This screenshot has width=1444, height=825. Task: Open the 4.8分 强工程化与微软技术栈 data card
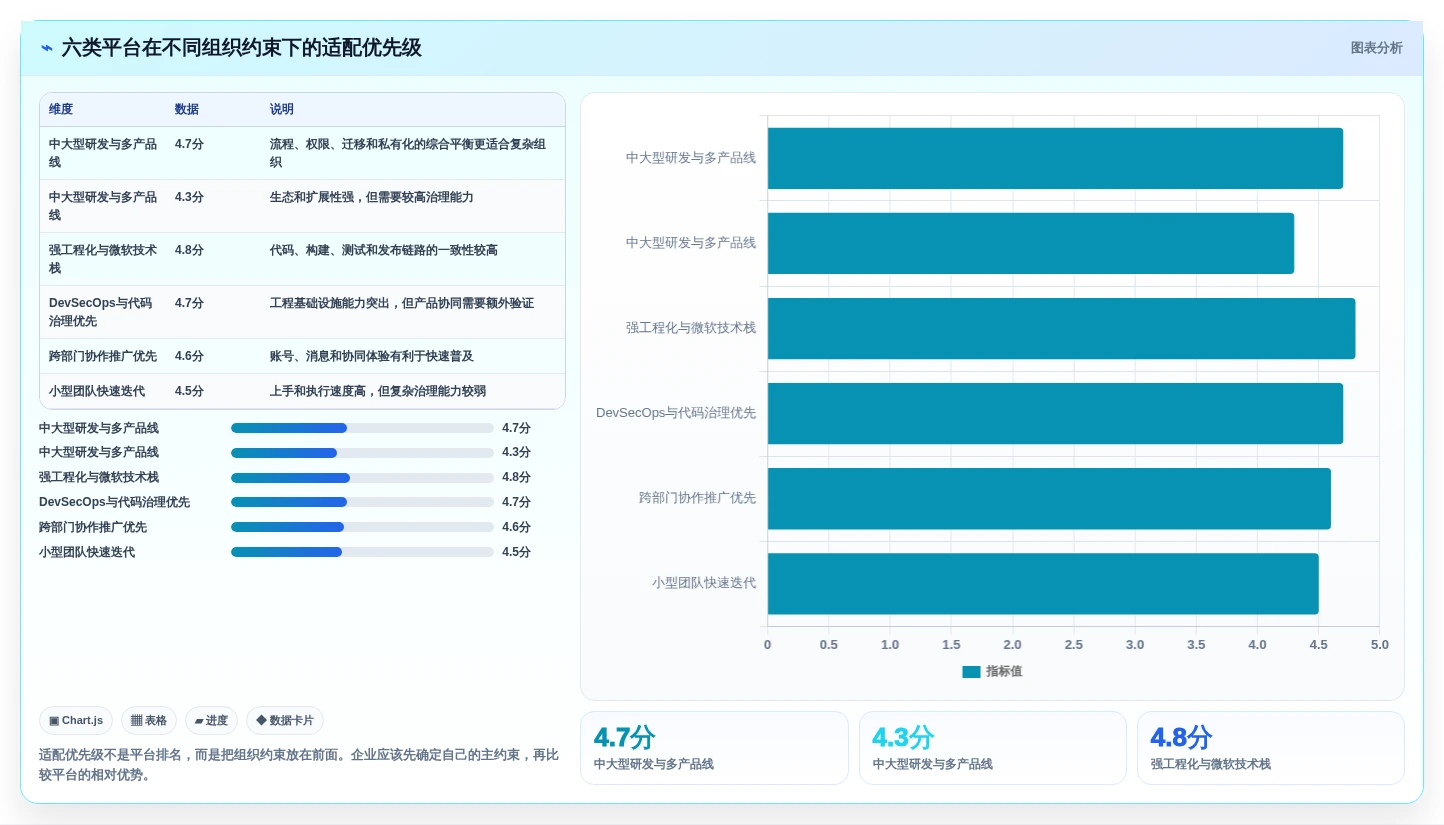pos(1270,748)
